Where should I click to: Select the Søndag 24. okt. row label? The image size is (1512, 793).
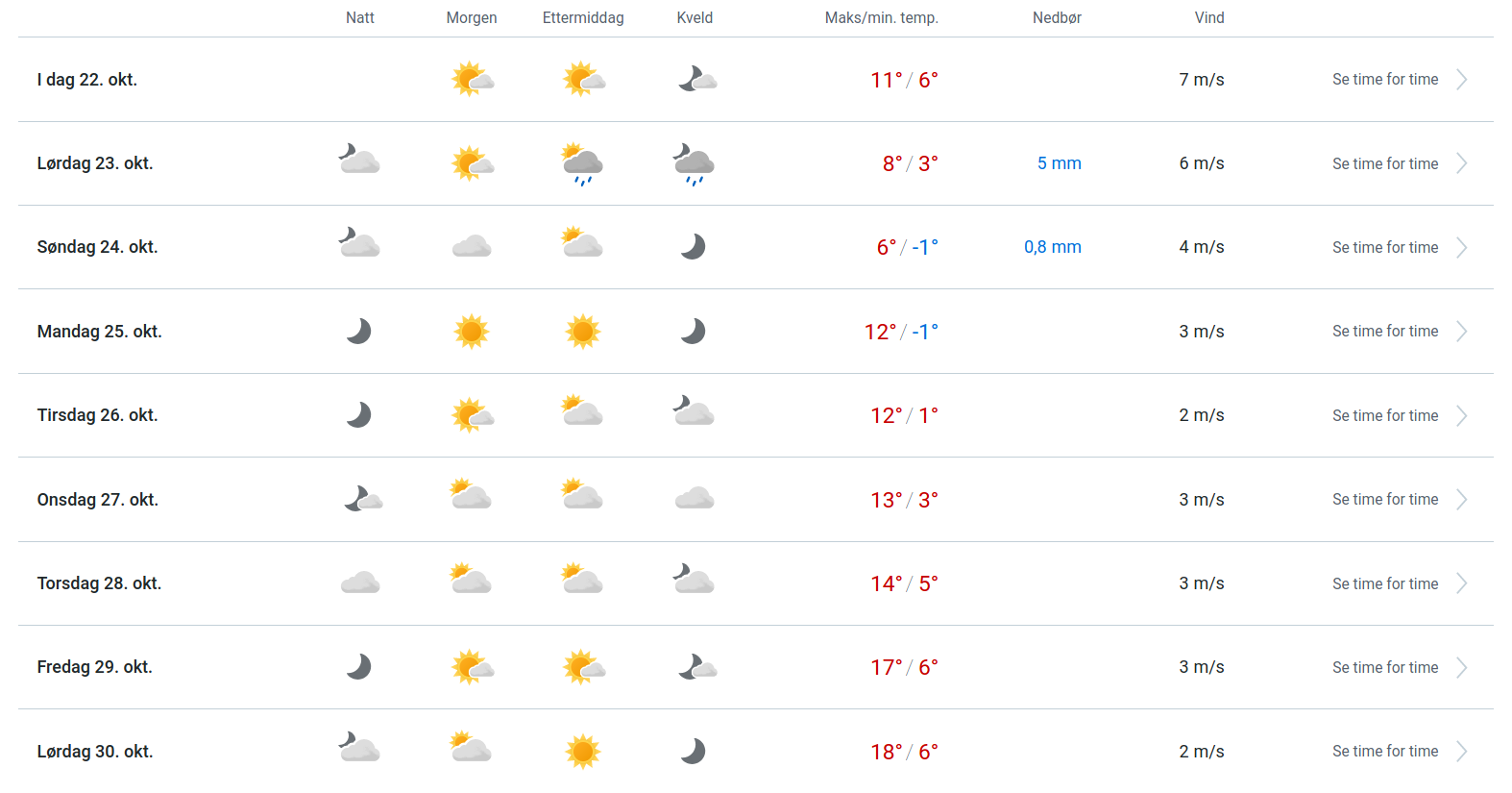pyautogui.click(x=97, y=247)
